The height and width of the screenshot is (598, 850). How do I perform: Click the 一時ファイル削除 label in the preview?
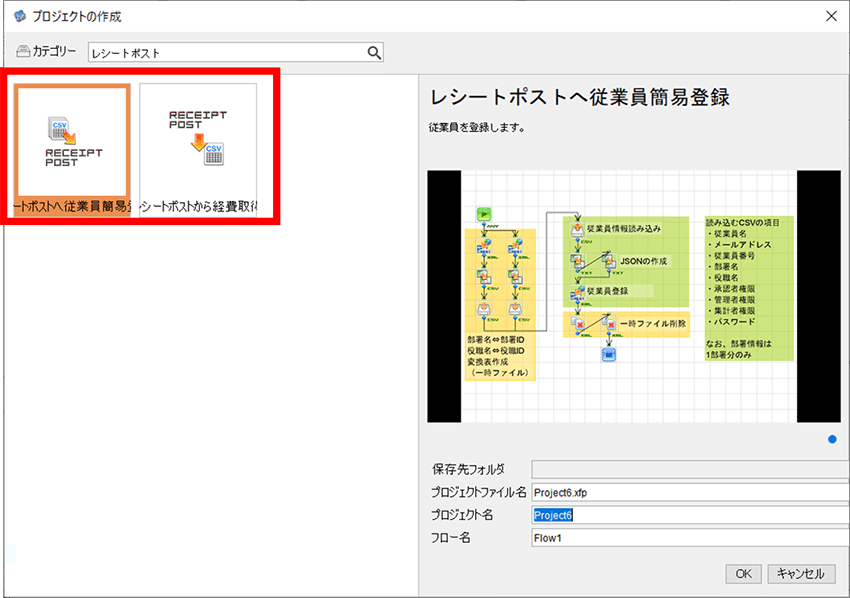coord(653,324)
